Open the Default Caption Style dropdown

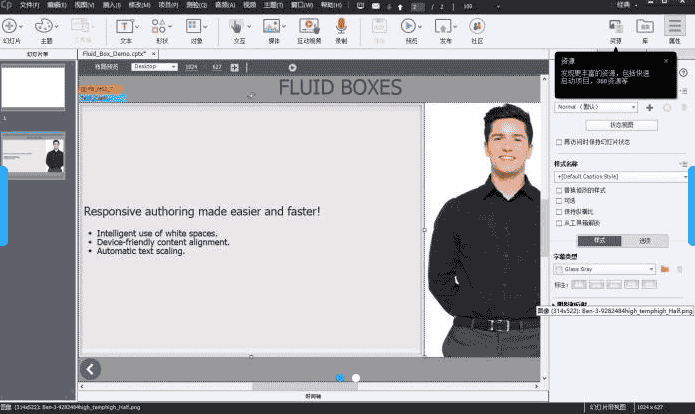[620, 176]
